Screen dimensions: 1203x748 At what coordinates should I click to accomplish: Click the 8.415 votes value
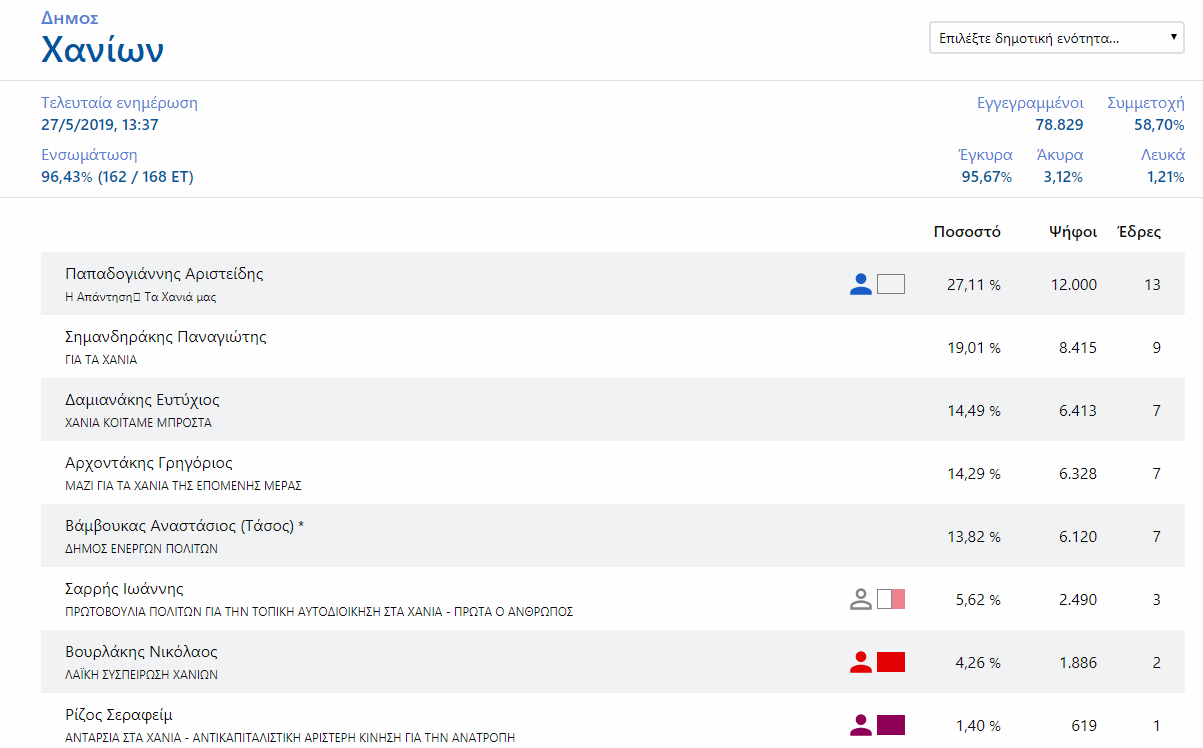point(1078,348)
